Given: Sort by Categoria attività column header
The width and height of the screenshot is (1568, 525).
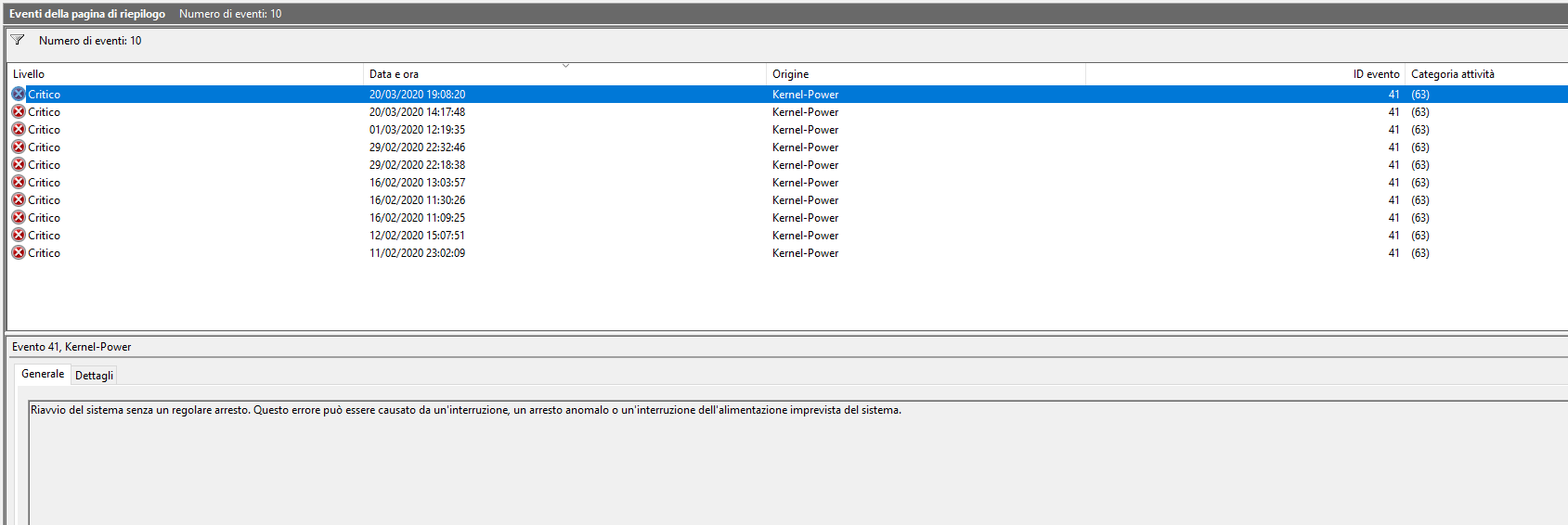Looking at the screenshot, I should [x=1485, y=74].
